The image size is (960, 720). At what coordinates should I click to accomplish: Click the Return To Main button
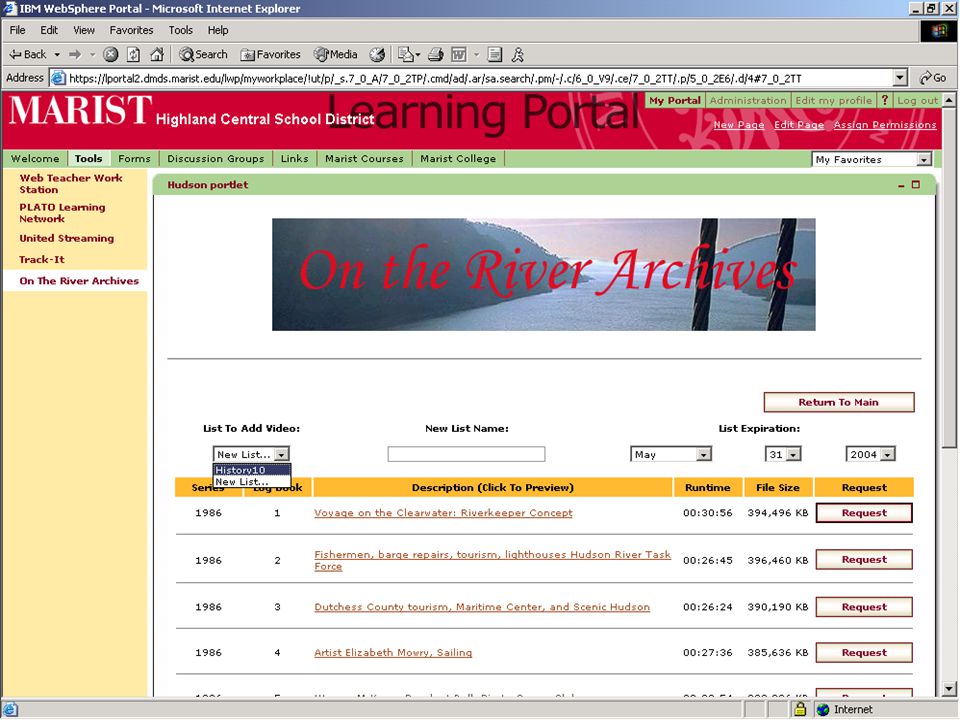pos(839,402)
